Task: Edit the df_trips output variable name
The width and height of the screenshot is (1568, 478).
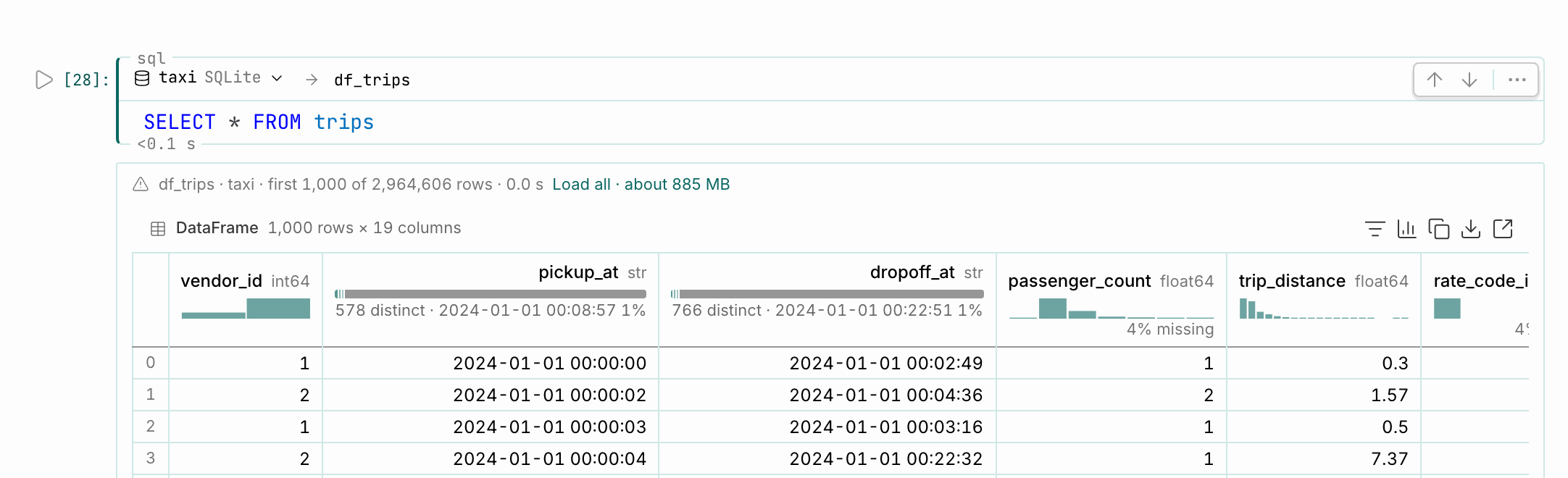Action: pos(372,80)
